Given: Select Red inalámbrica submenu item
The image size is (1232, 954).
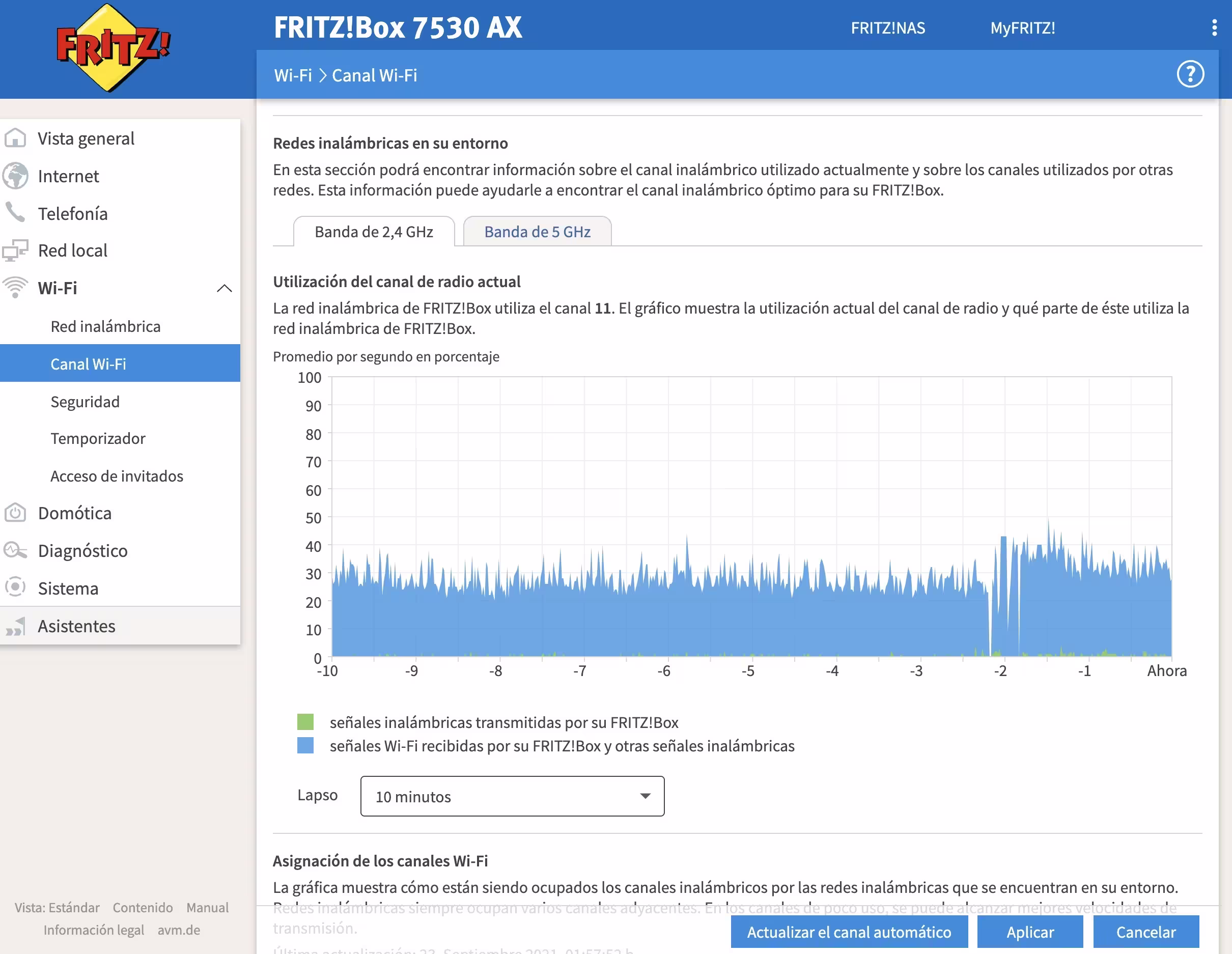Looking at the screenshot, I should [x=120, y=326].
